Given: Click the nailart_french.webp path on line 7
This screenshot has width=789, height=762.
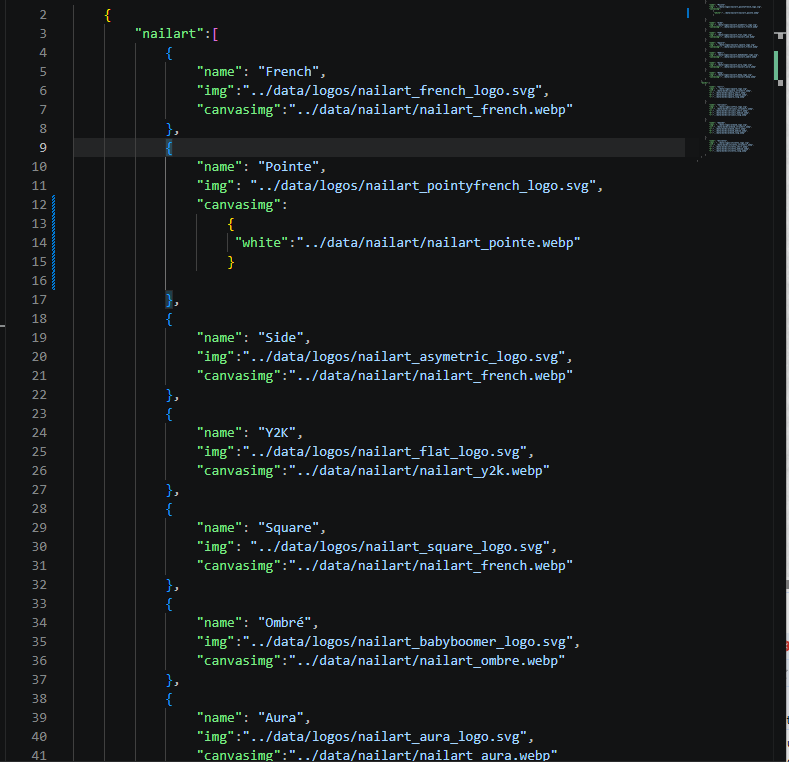Looking at the screenshot, I should point(431,110).
